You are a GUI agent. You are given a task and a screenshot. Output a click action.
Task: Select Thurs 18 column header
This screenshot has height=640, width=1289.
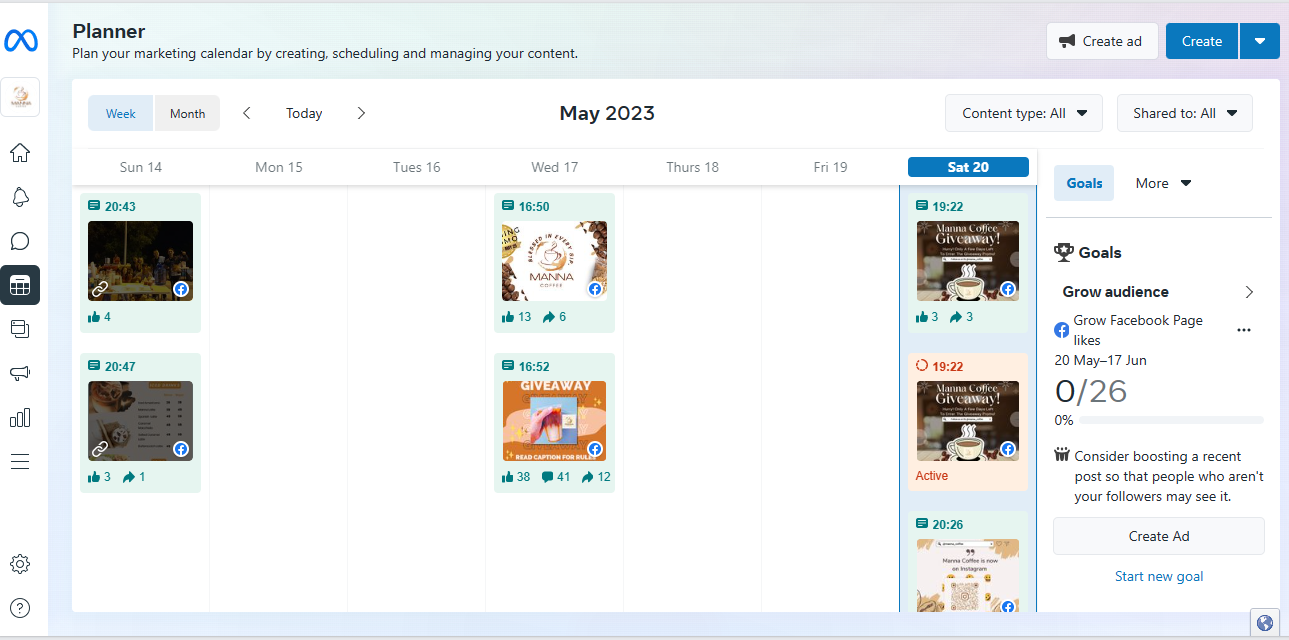point(693,167)
